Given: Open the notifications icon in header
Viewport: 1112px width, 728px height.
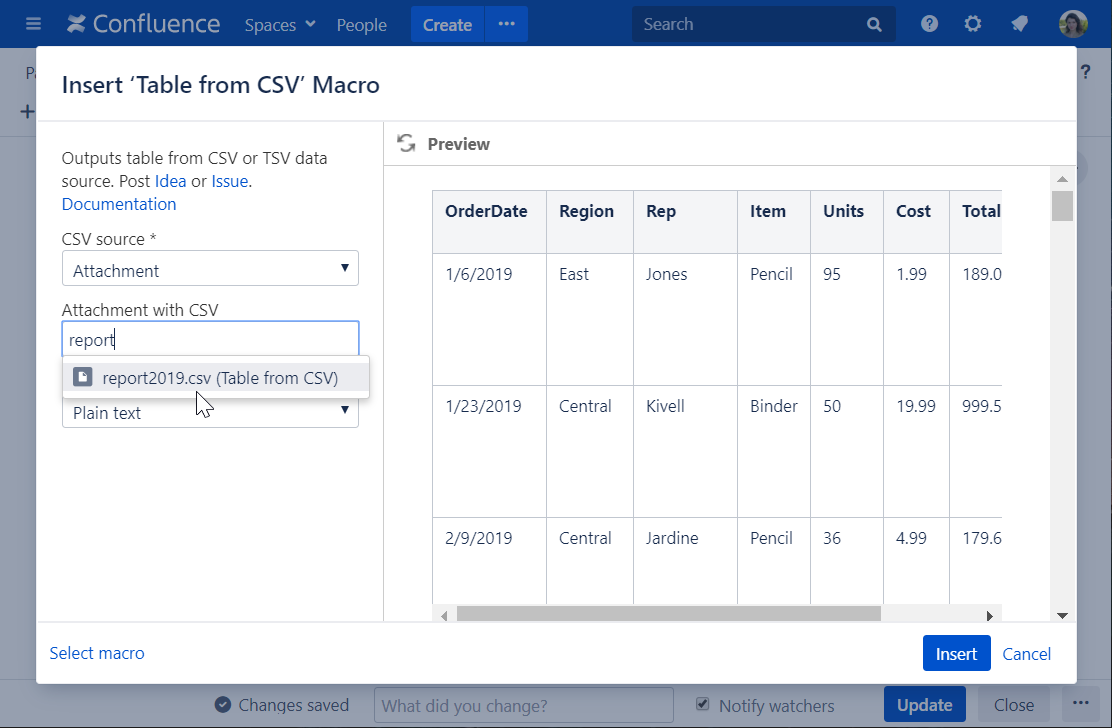Looking at the screenshot, I should point(1019,24).
